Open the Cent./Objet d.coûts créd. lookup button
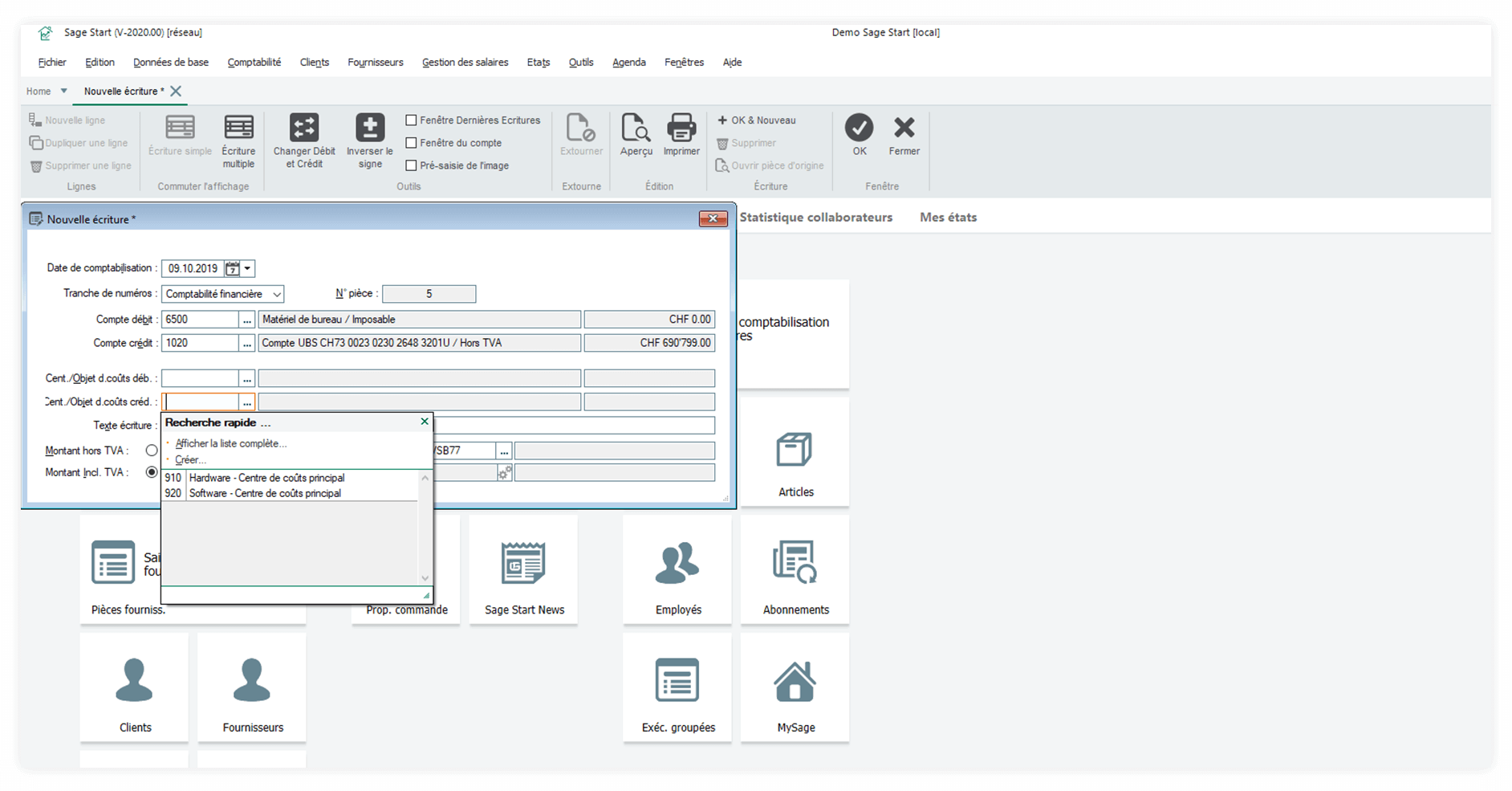Image resolution: width=1512 pixels, height=791 pixels. (x=247, y=402)
